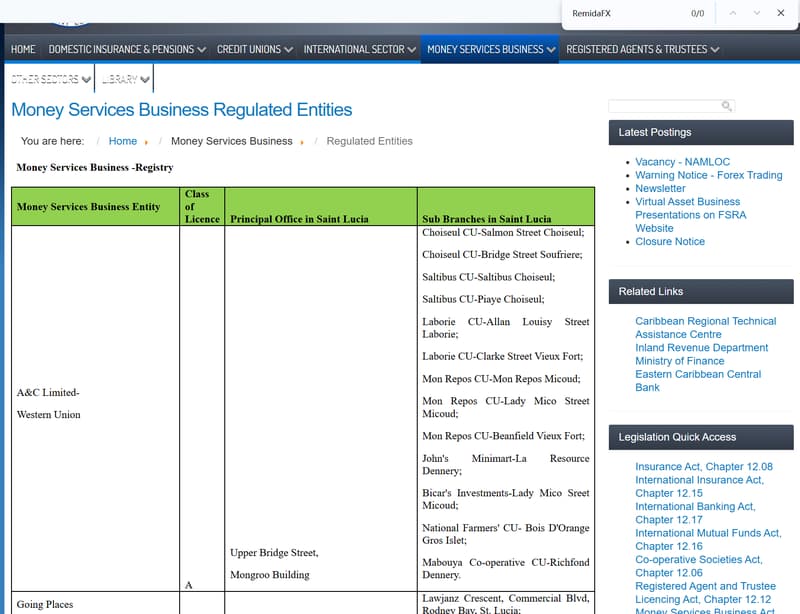
Task: Click Mongroo Building address text
Action: 269,575
